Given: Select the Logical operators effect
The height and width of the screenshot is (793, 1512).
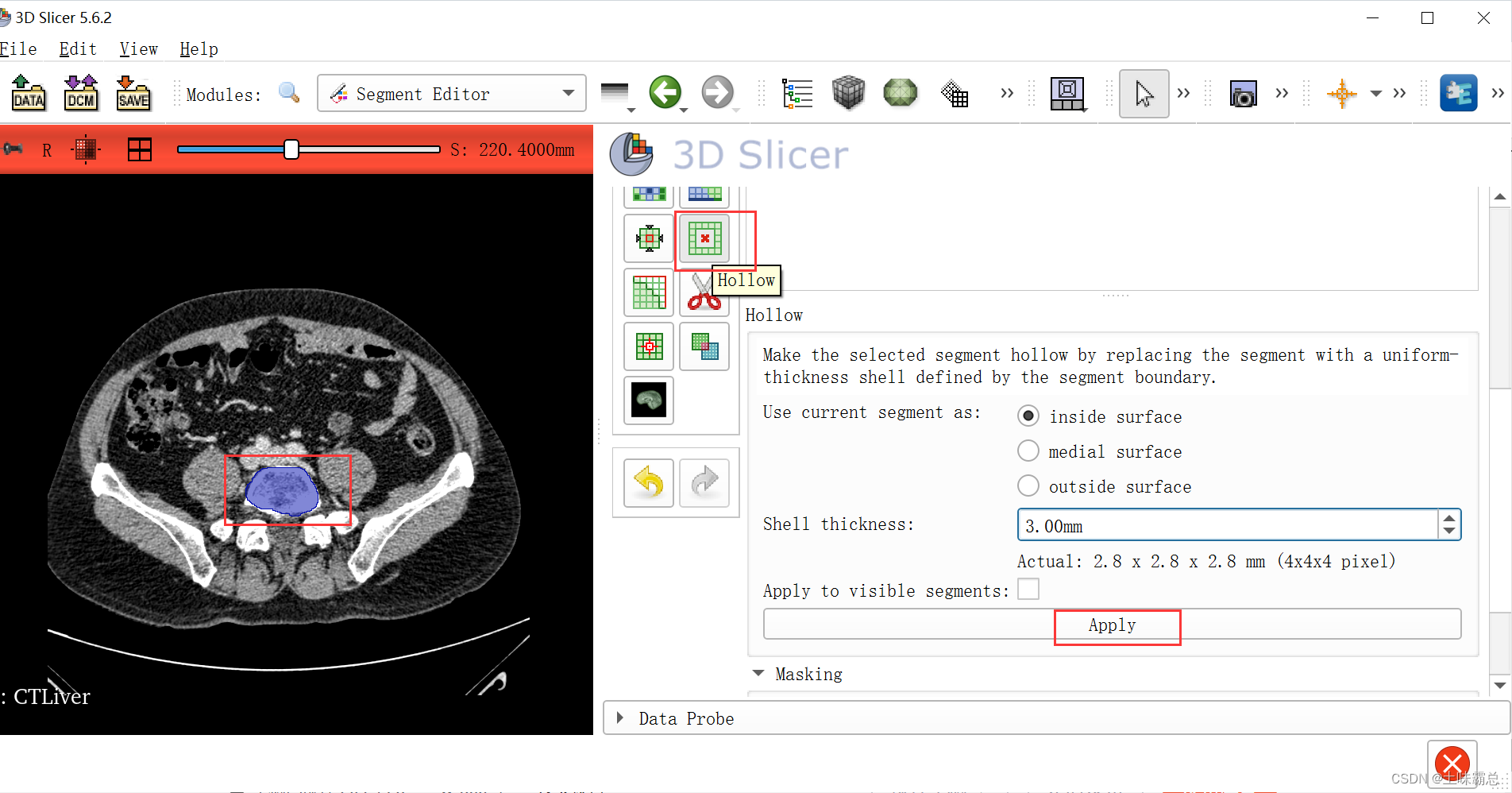Looking at the screenshot, I should (704, 346).
